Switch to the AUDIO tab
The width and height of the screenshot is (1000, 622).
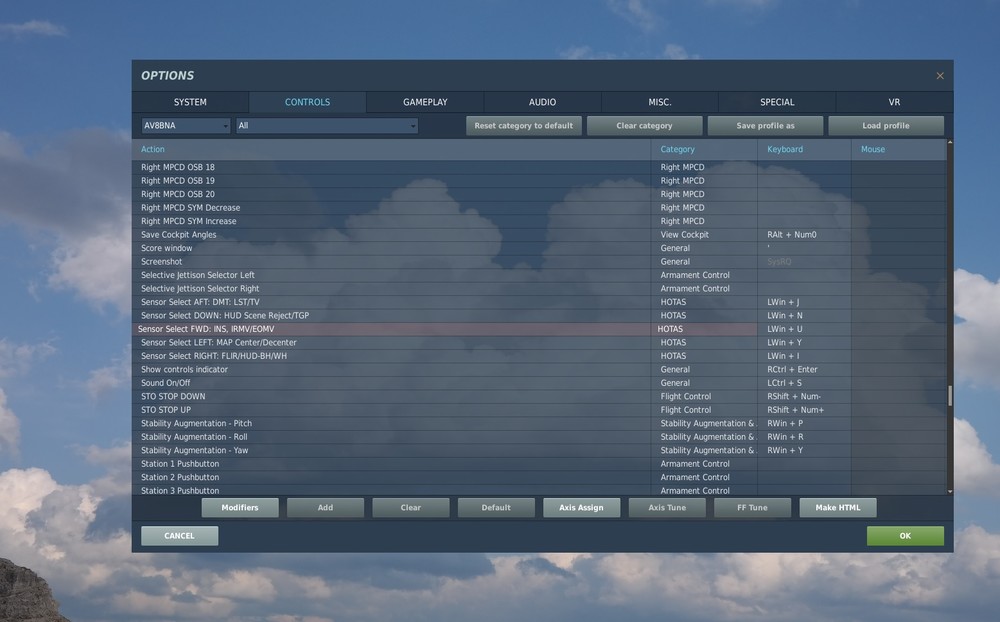(x=542, y=101)
